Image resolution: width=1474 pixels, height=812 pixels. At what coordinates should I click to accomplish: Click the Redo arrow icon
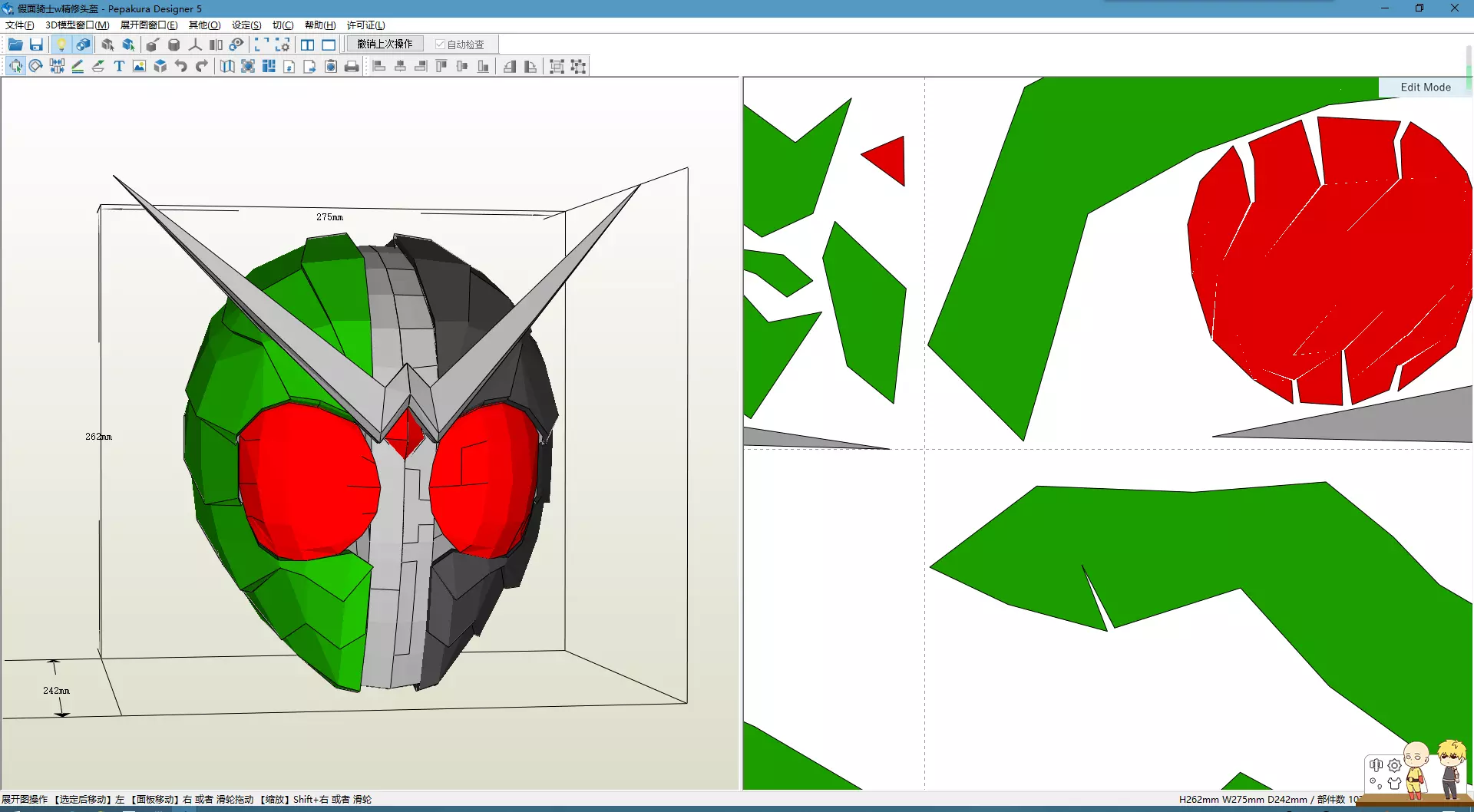point(201,66)
